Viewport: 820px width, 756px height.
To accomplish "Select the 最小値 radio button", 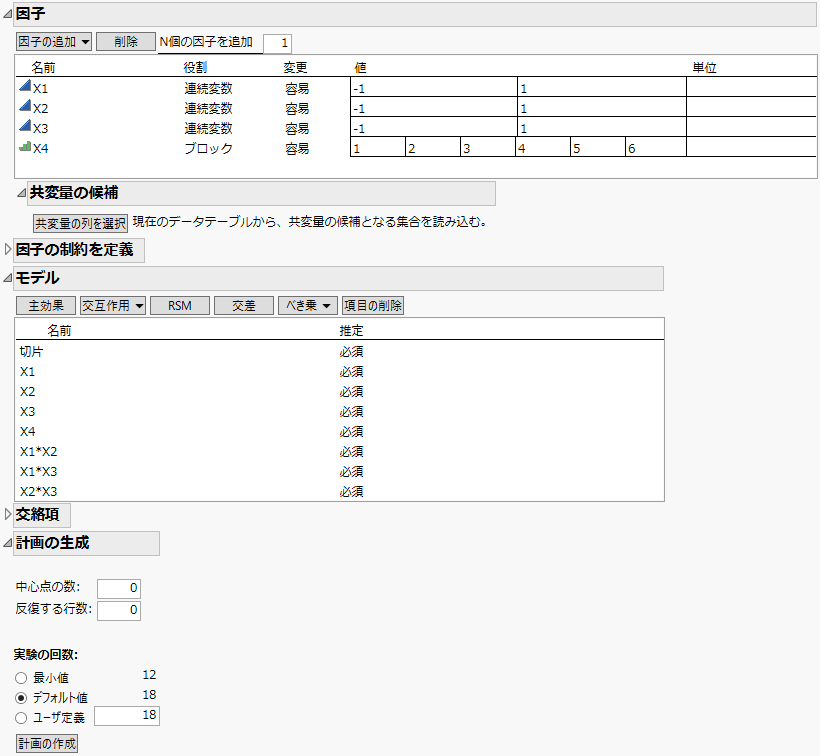I will point(20,678).
